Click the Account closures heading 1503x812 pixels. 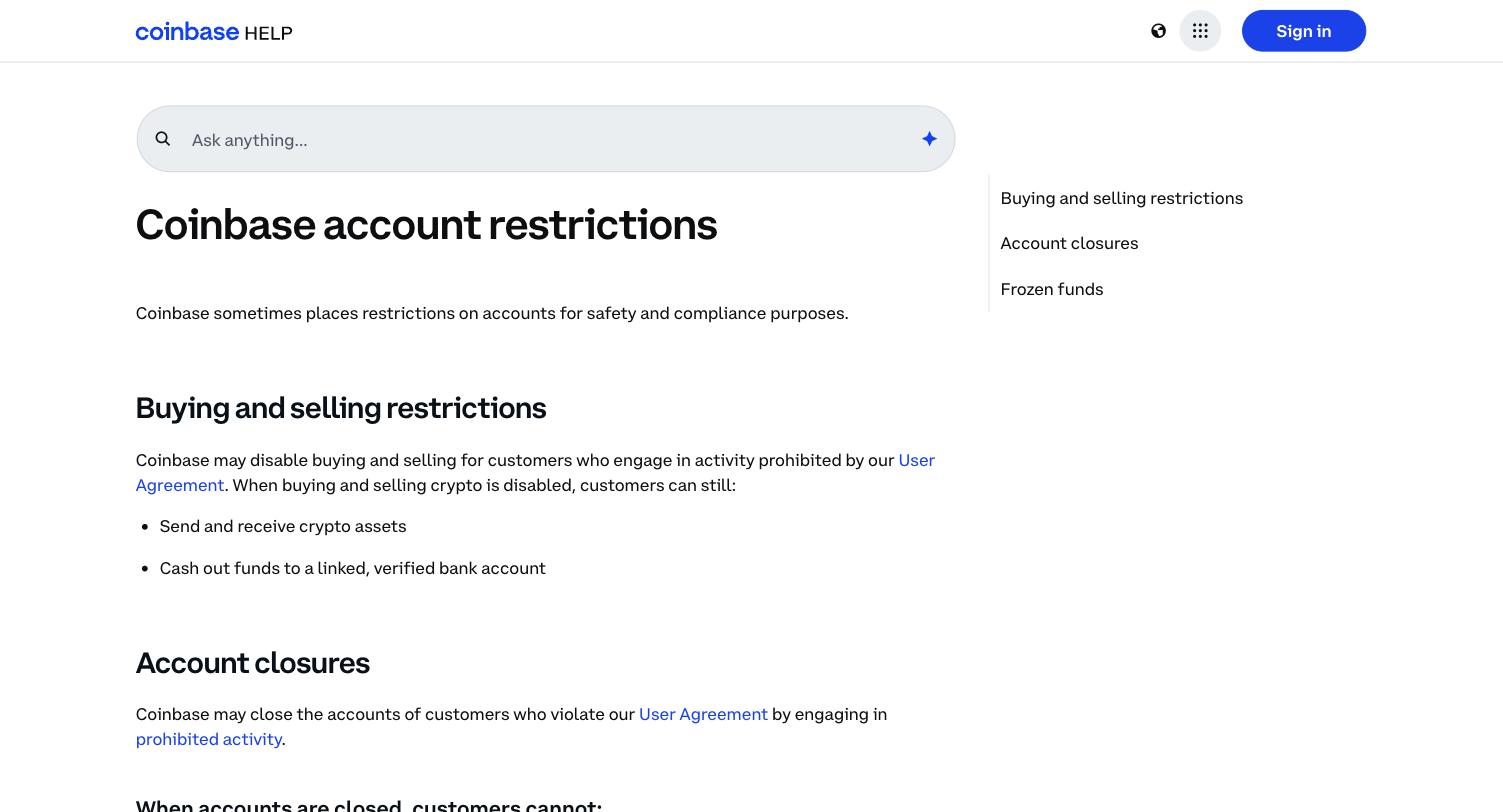[253, 663]
